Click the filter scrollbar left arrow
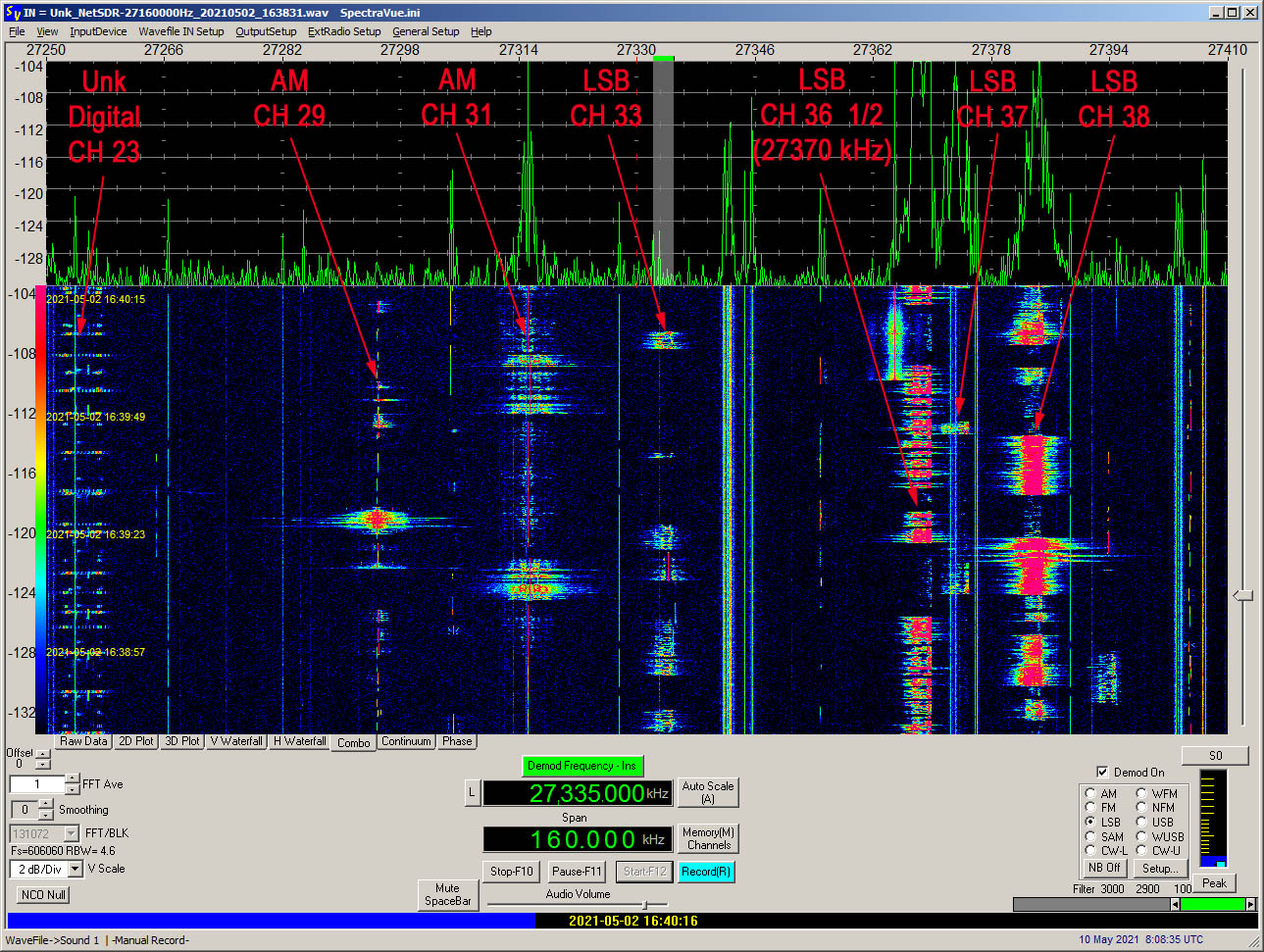The image size is (1264, 952). tap(1176, 904)
